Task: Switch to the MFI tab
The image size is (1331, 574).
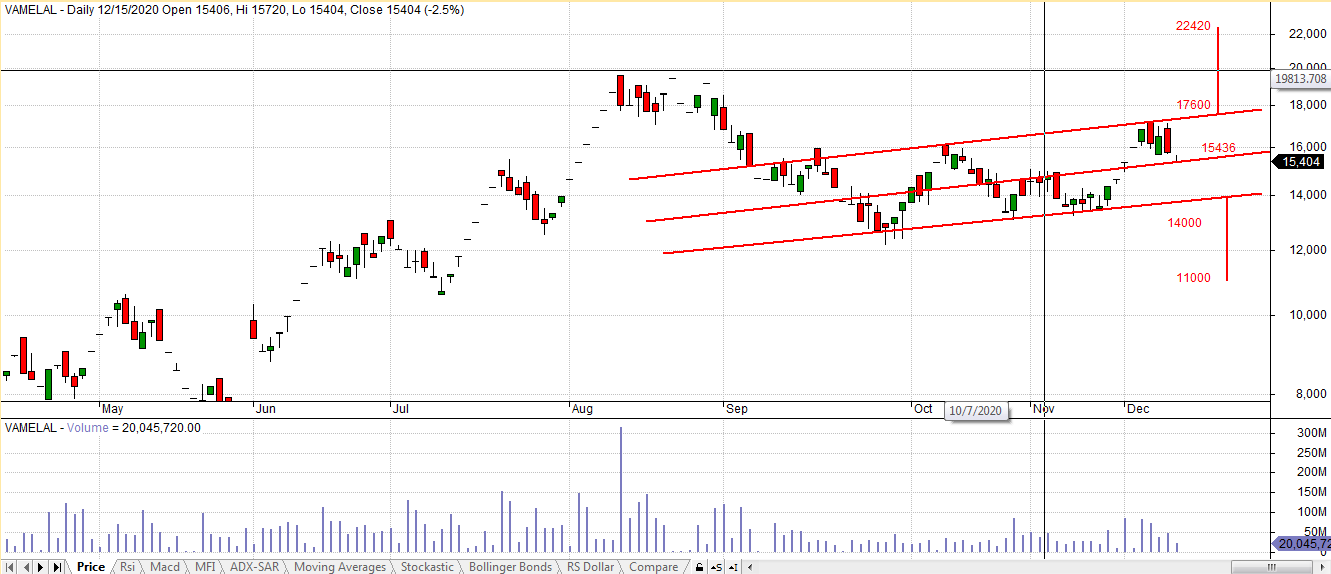Action: (x=204, y=567)
